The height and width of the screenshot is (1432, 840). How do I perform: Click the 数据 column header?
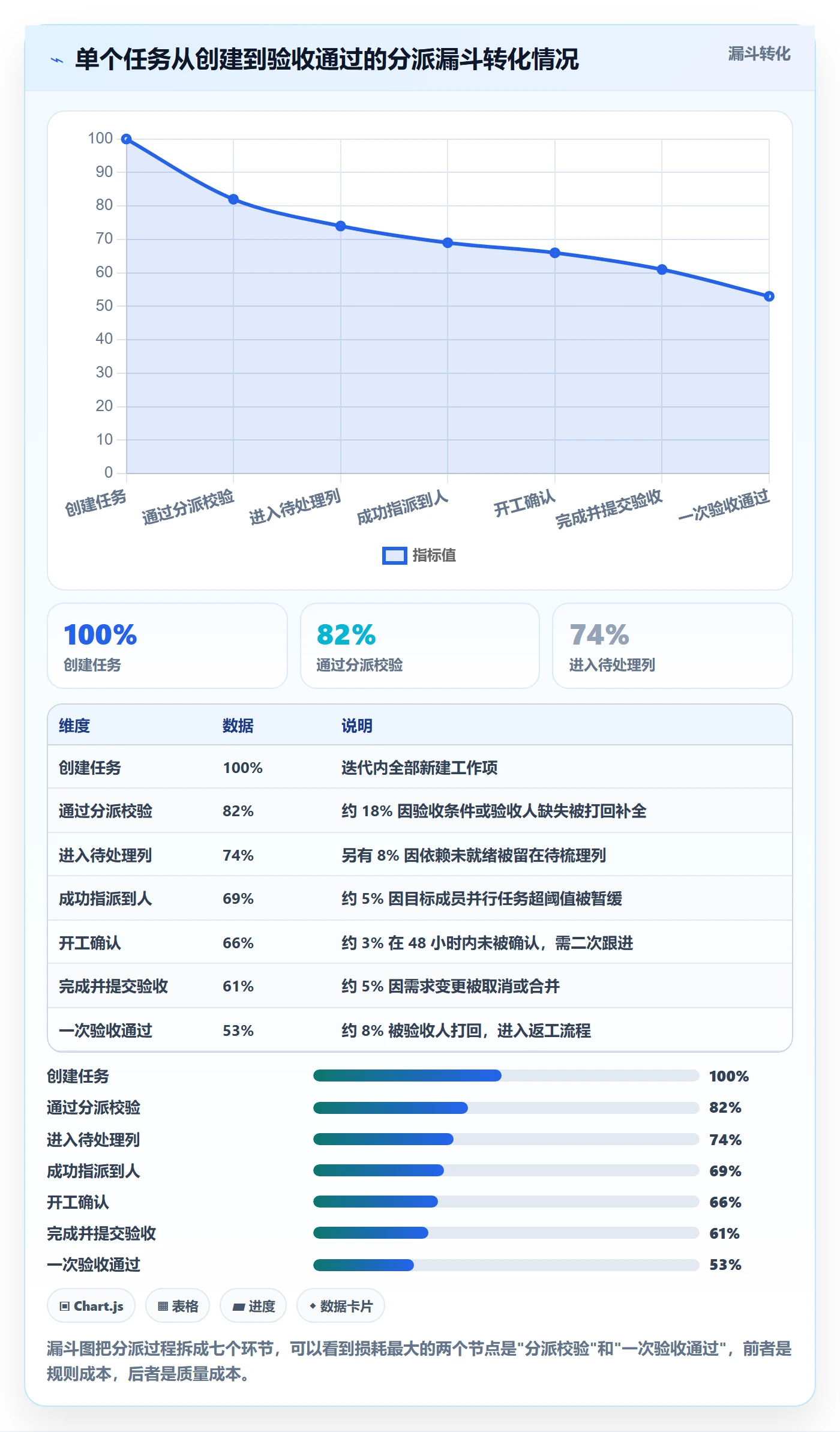(x=238, y=726)
